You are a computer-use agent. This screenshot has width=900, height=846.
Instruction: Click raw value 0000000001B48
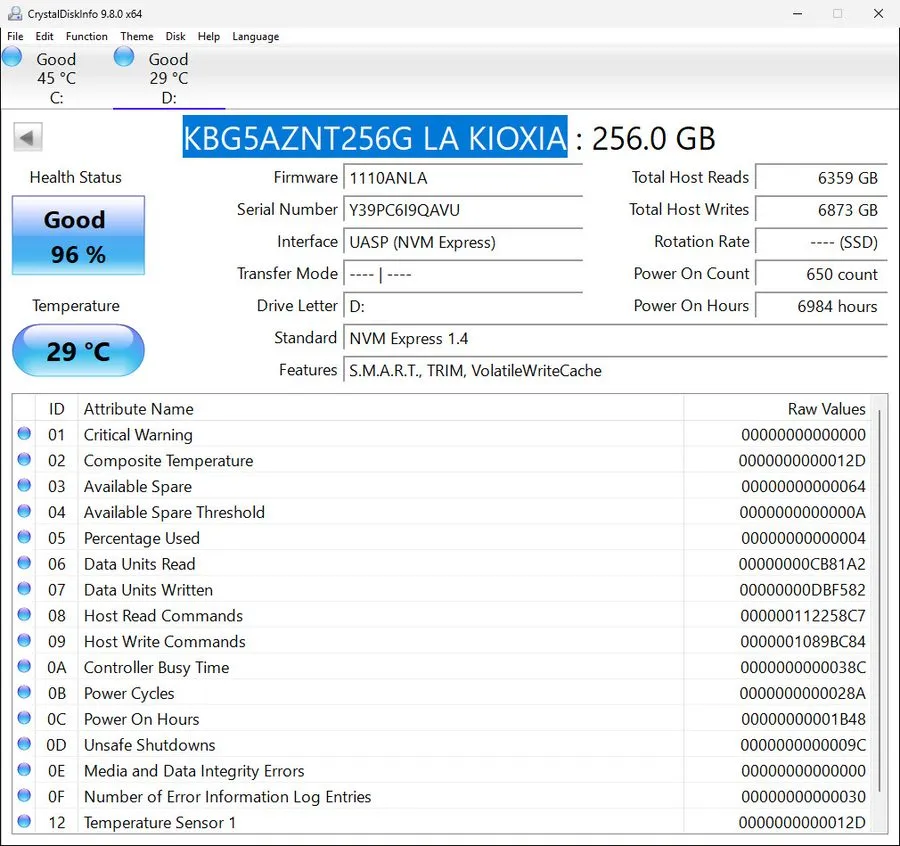[803, 719]
